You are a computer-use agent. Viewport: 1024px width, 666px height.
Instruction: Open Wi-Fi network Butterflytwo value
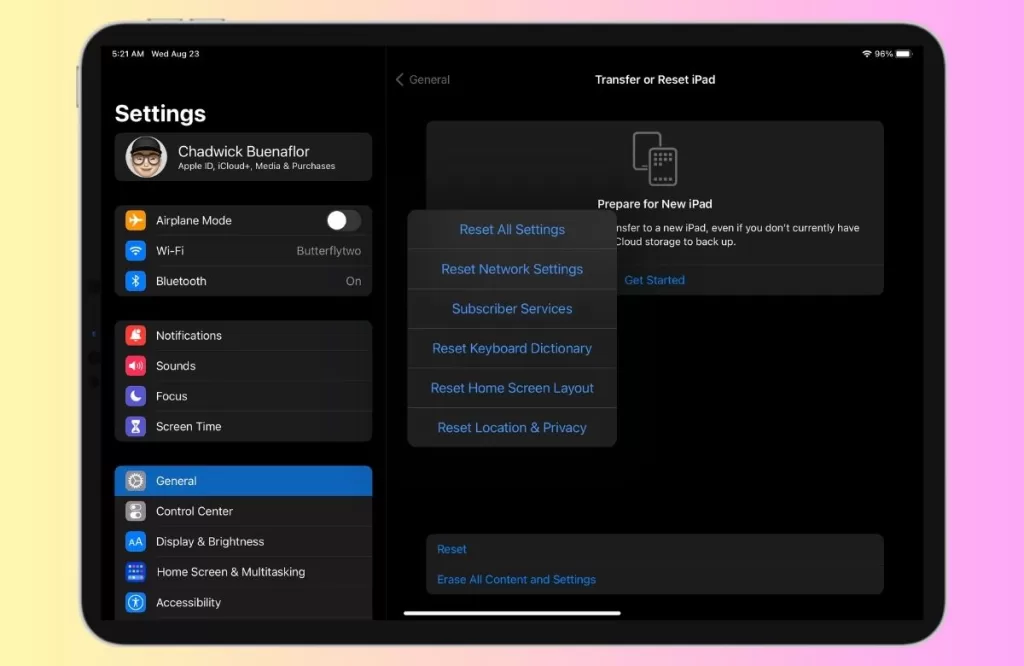point(328,251)
